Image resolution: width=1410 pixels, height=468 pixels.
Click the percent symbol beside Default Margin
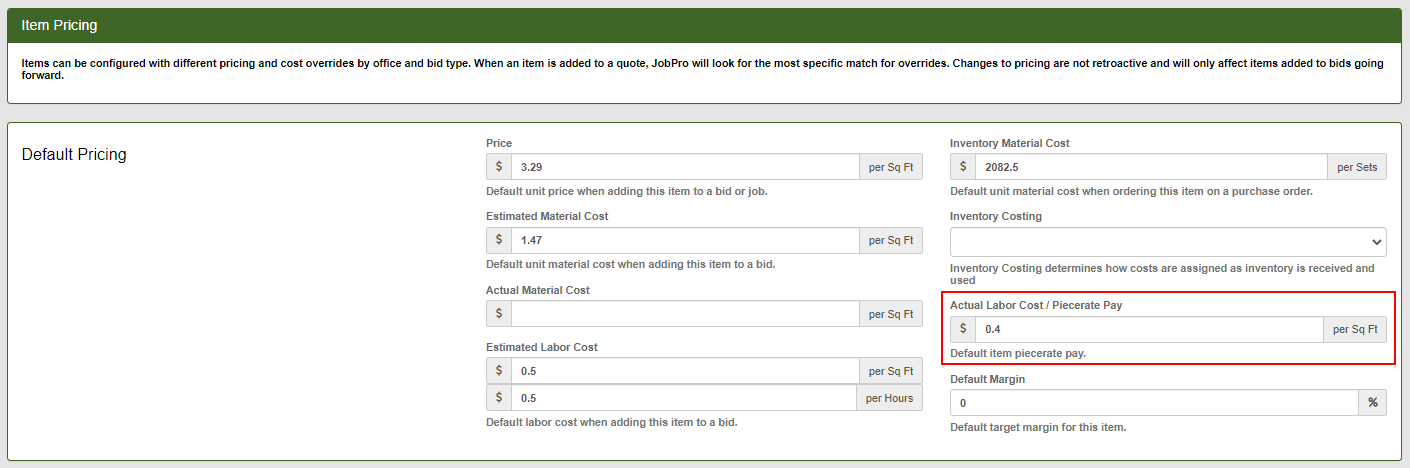pos(1372,403)
